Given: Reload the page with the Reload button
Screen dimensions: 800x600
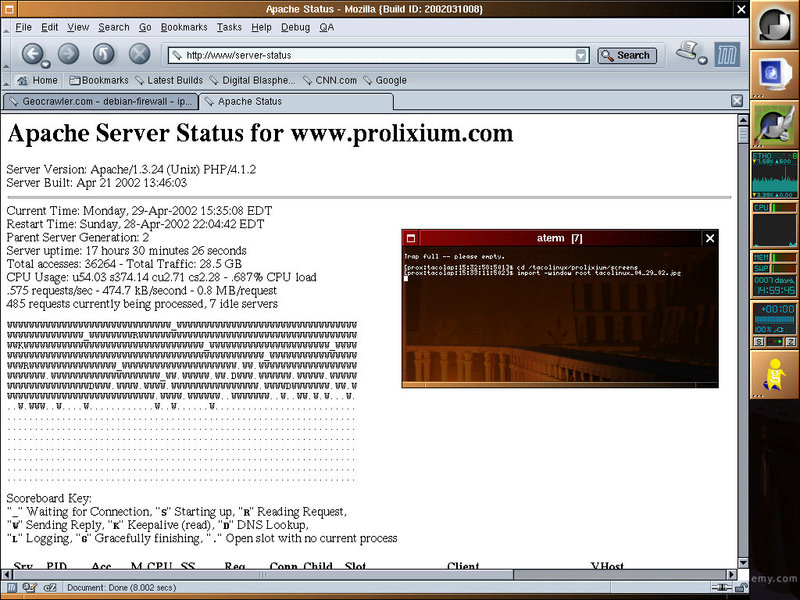Looking at the screenshot, I should point(104,54).
